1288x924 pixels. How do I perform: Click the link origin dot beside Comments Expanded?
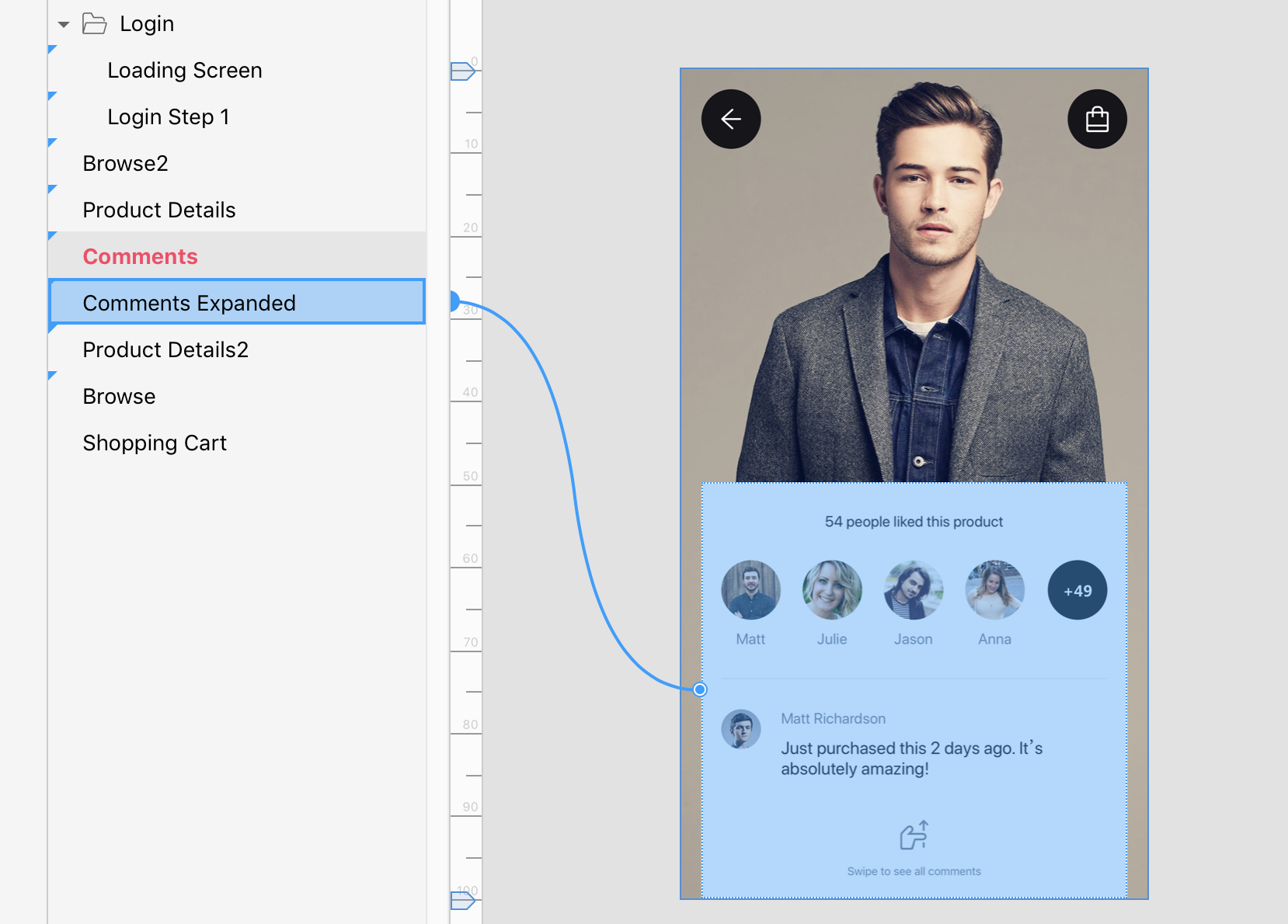coord(454,301)
